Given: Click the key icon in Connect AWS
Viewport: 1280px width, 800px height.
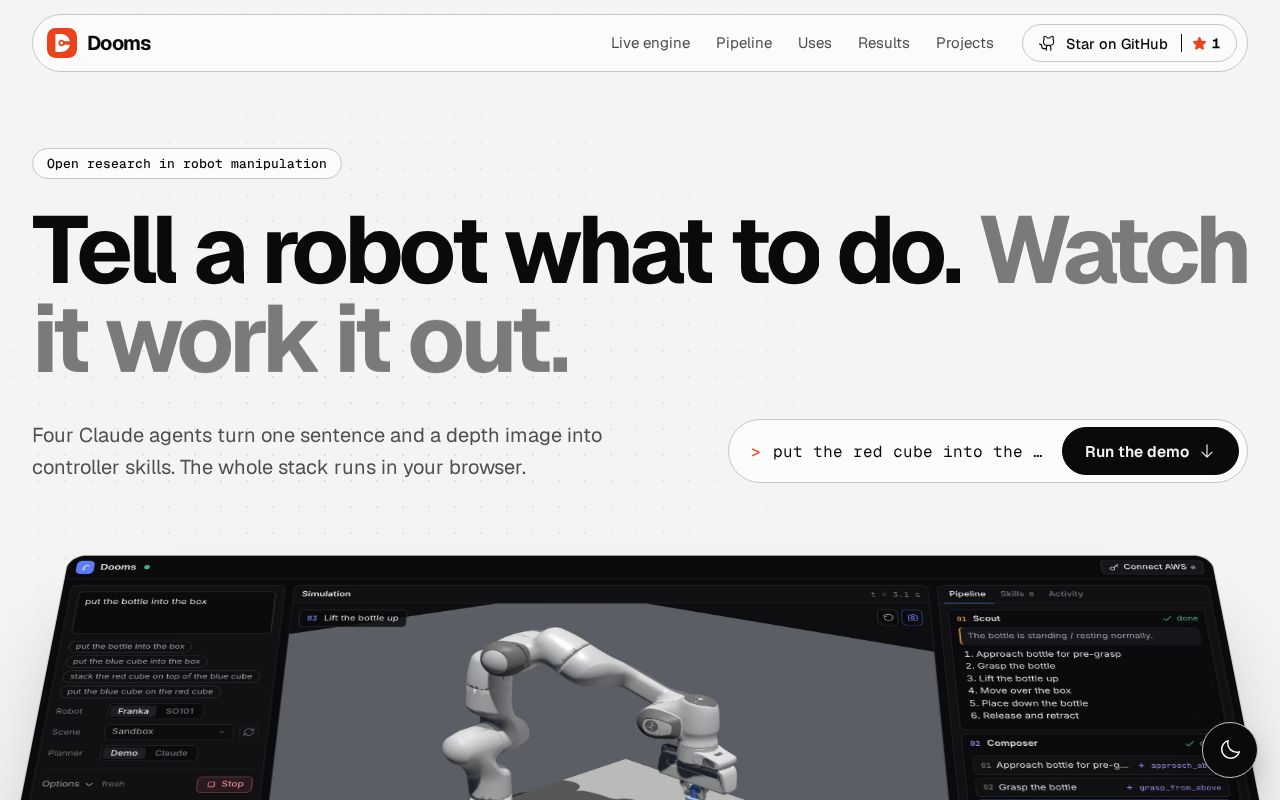Looking at the screenshot, I should [1114, 567].
